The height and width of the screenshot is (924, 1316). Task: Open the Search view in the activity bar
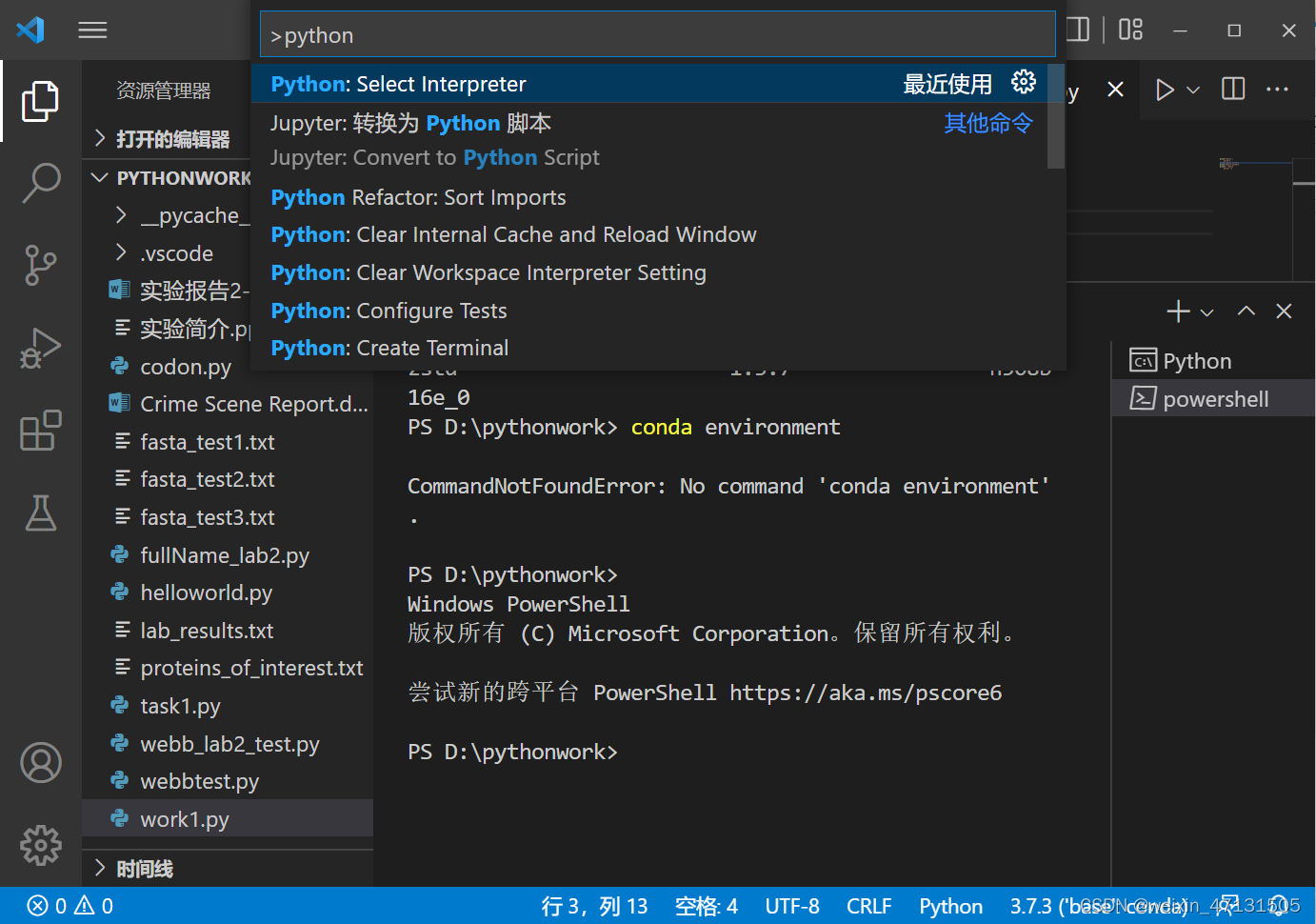tap(41, 183)
